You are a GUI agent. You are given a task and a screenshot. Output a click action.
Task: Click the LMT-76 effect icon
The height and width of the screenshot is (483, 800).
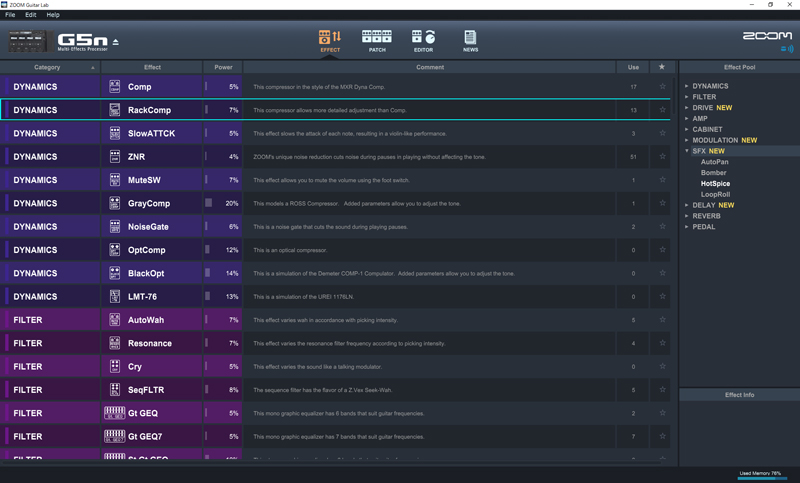(115, 296)
